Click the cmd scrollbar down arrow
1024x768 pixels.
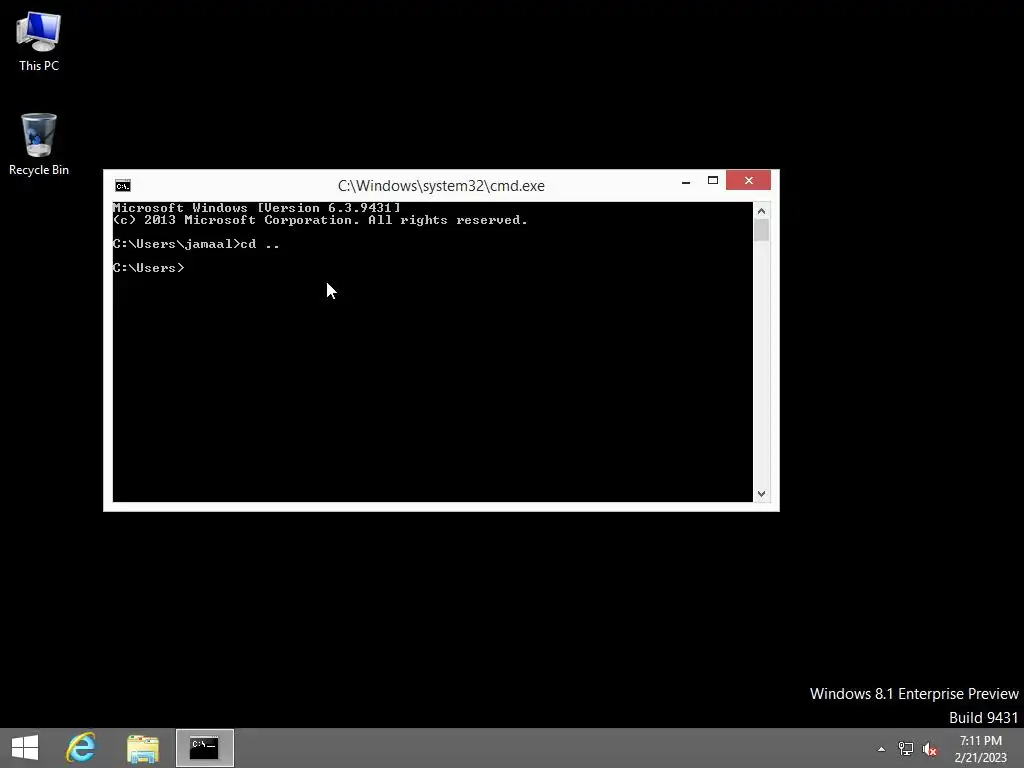pos(761,494)
